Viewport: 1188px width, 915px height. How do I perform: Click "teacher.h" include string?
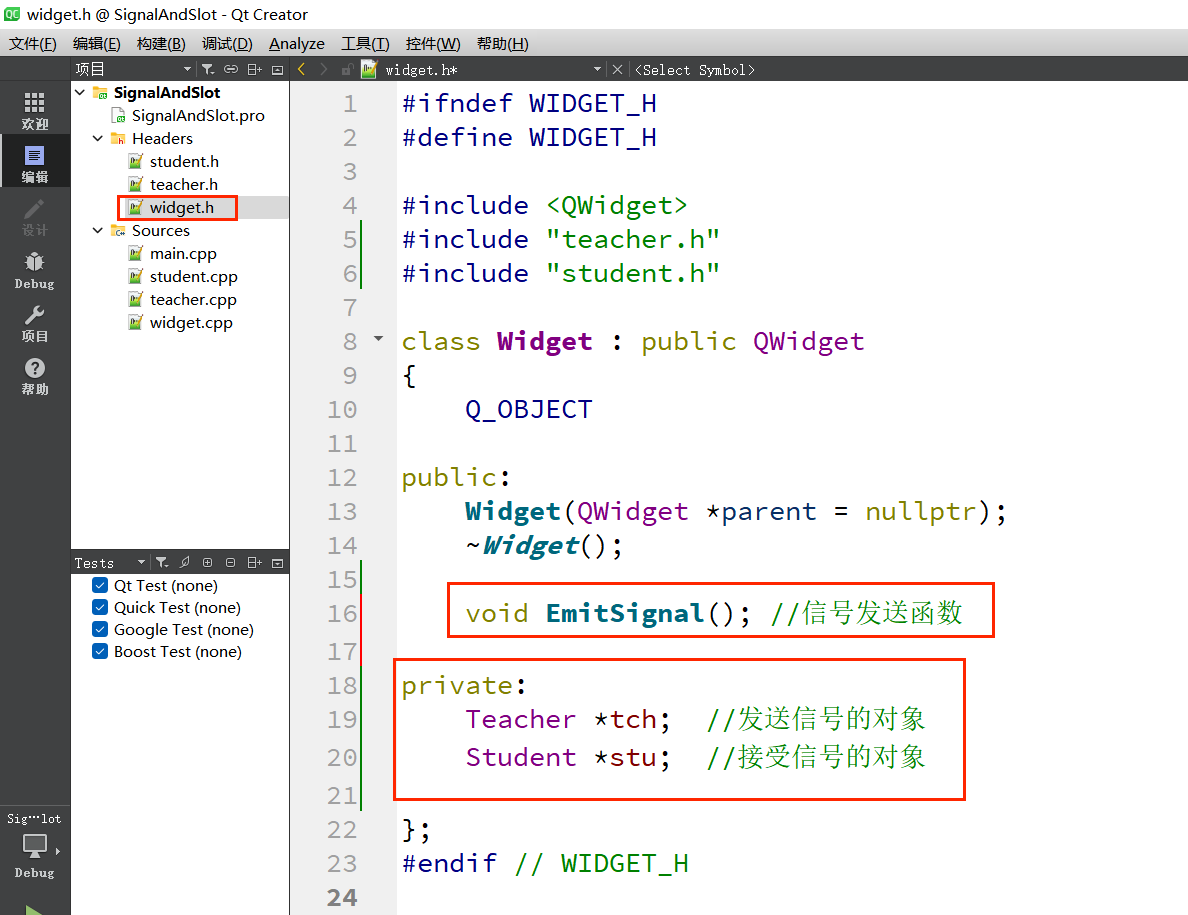(633, 239)
